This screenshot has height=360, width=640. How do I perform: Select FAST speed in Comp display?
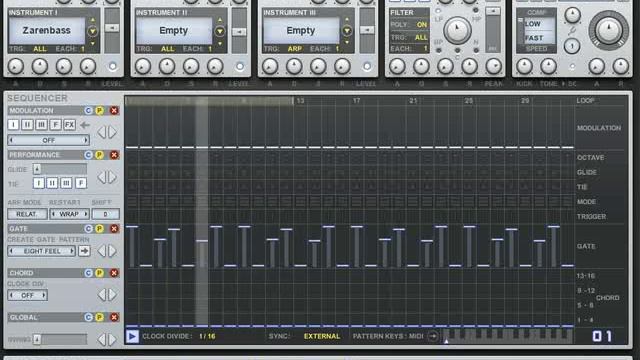coord(534,38)
